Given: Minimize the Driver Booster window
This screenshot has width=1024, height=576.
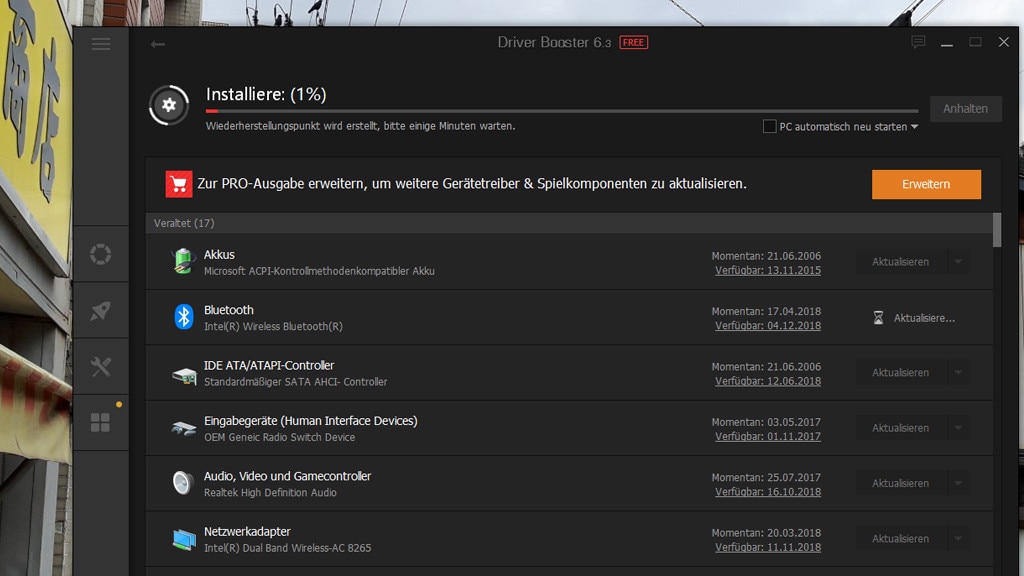Looking at the screenshot, I should click(946, 43).
